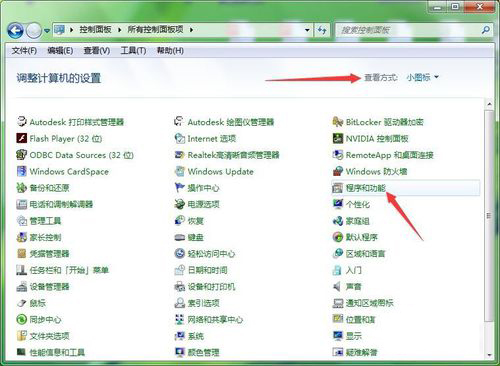This screenshot has height=366, width=500.
Task: Open 凭据管理器 (Credential Manager)
Action: coord(49,254)
